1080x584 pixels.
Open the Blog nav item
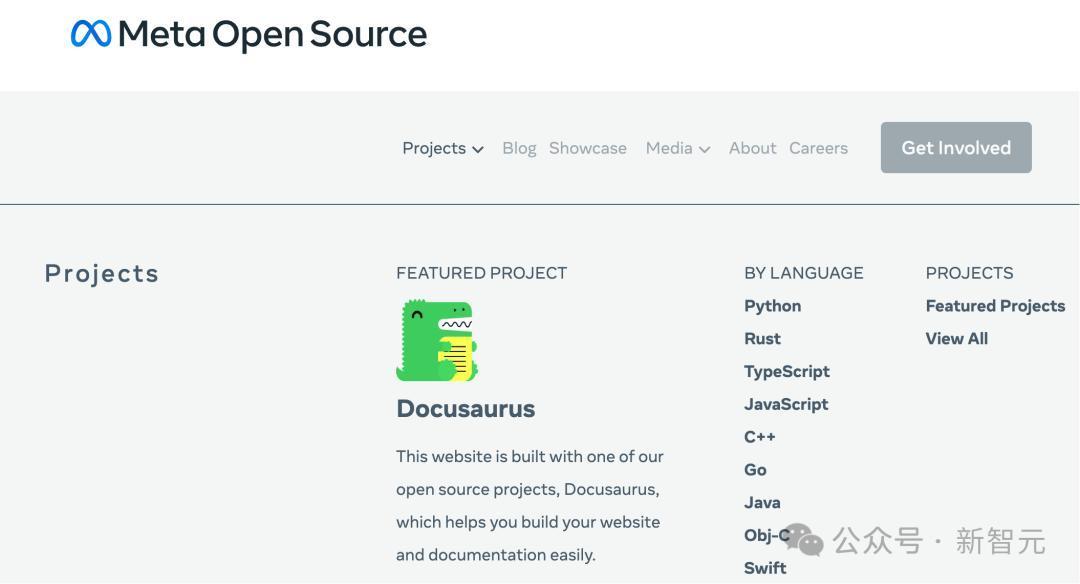tap(519, 148)
